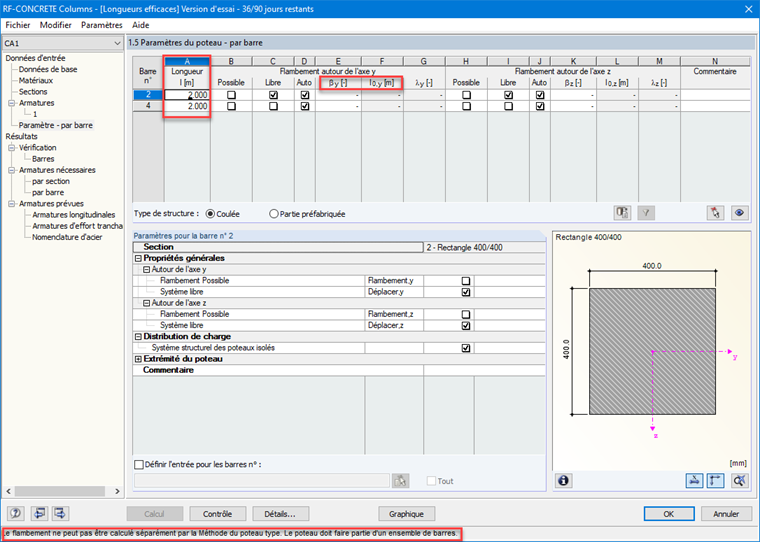This screenshot has height=542, width=760.
Task: Uncheck Auto for z-axis buckling in row 2
Action: point(540,95)
